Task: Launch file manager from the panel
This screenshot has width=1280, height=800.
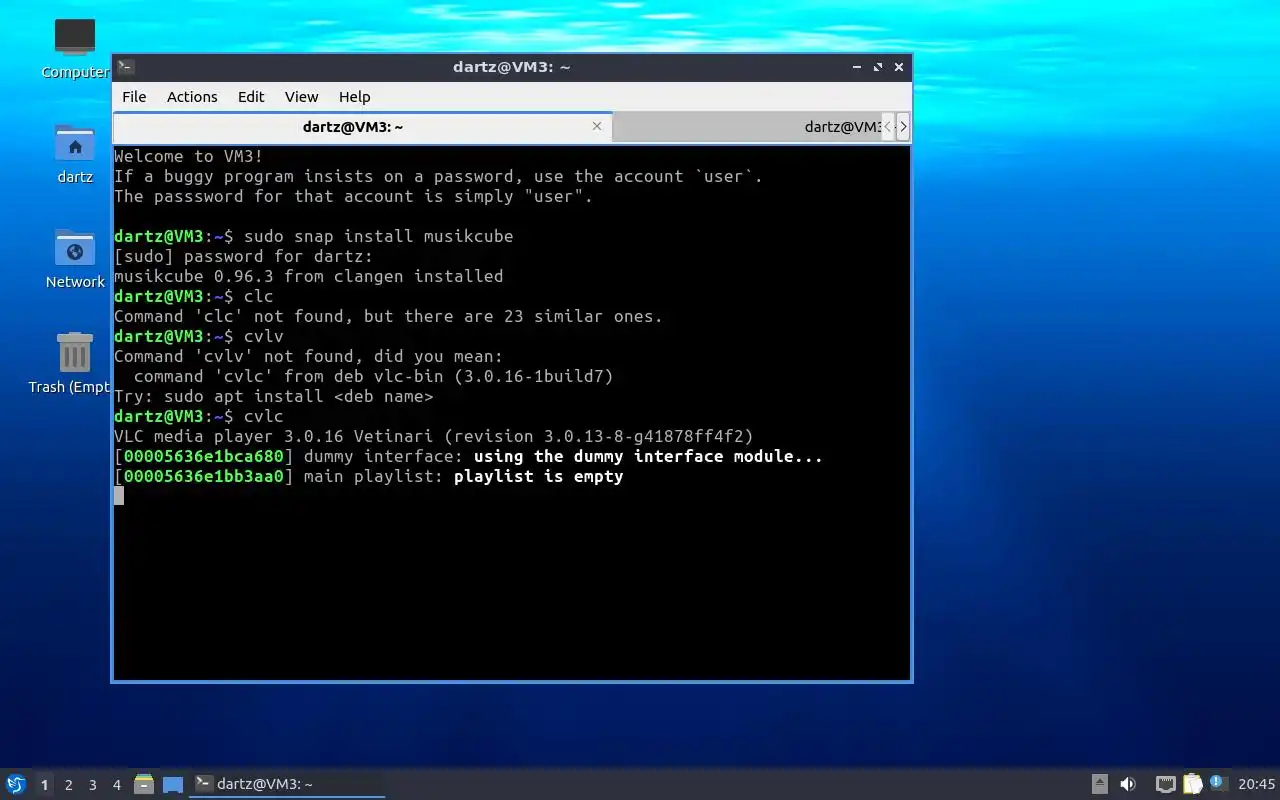Action: [x=144, y=784]
